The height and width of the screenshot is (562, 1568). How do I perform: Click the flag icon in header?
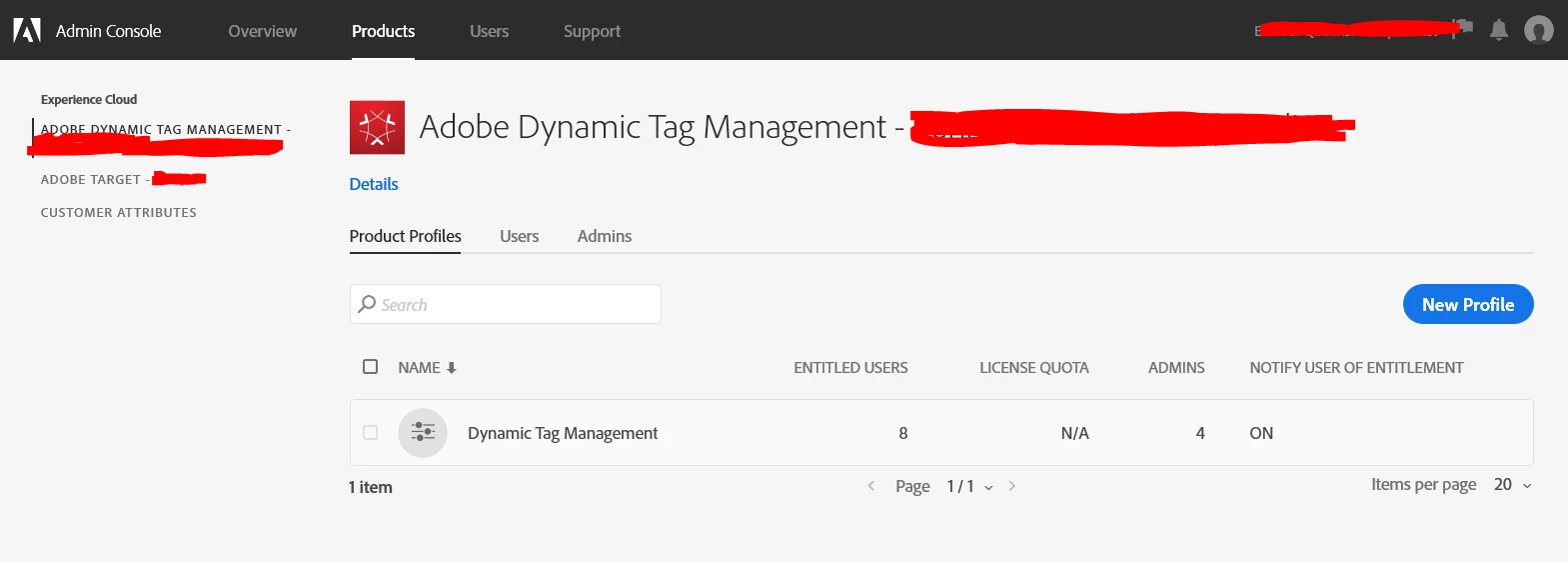pos(1463,27)
